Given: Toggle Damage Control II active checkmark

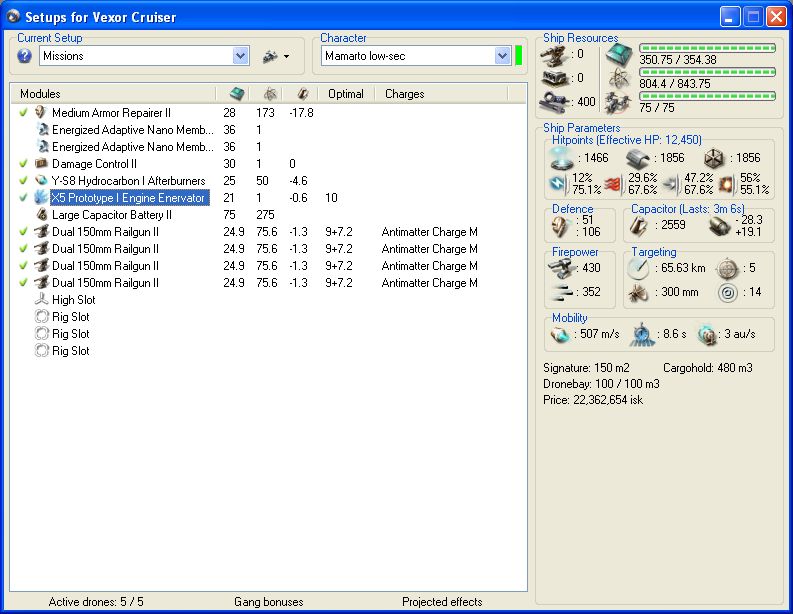Looking at the screenshot, I should (x=23, y=164).
